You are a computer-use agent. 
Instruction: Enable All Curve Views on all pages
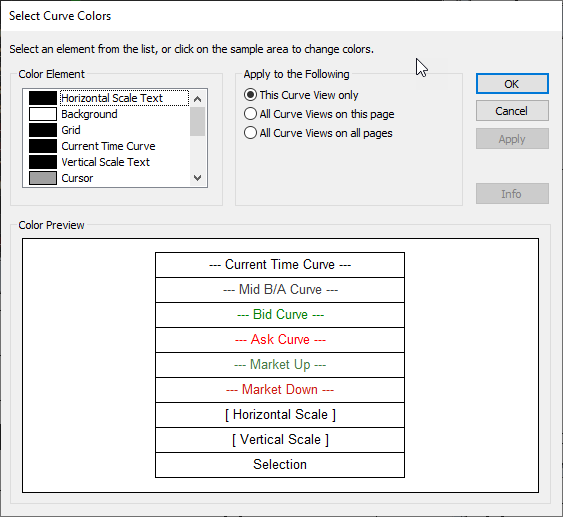click(318, 133)
